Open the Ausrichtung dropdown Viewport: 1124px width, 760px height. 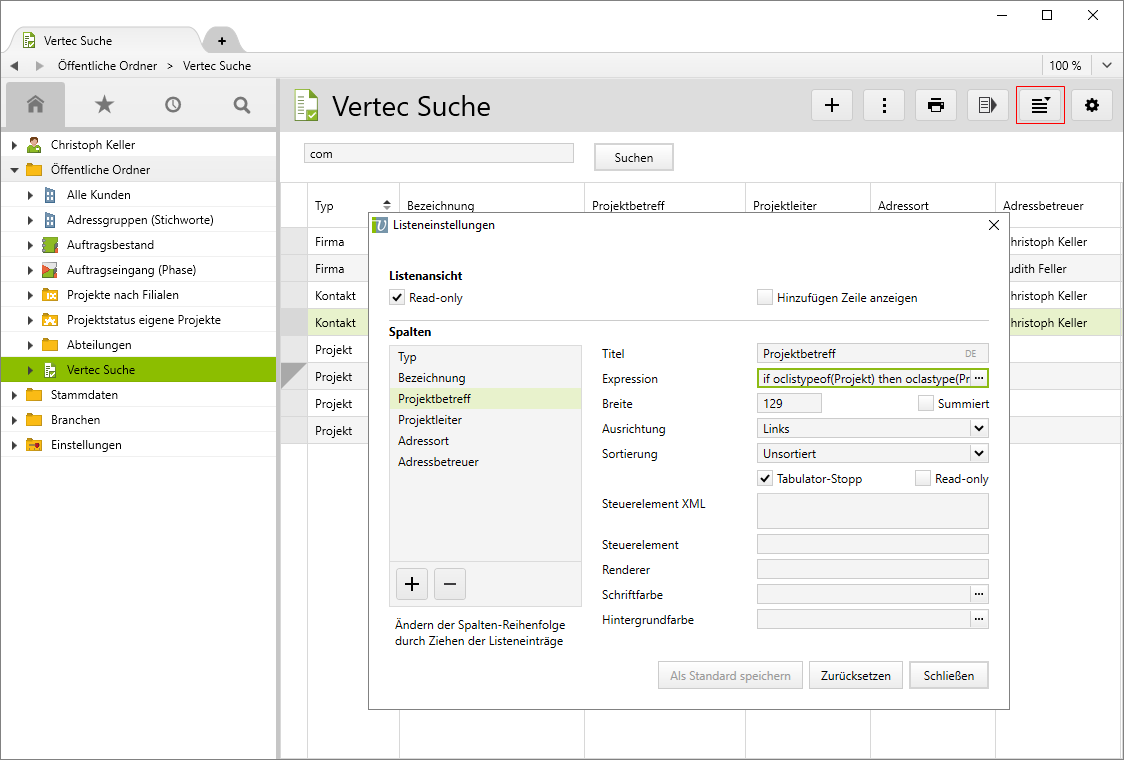[978, 428]
